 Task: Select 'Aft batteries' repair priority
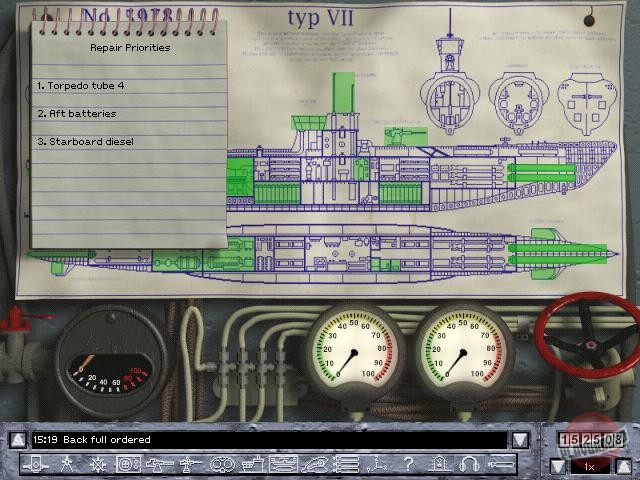76,114
